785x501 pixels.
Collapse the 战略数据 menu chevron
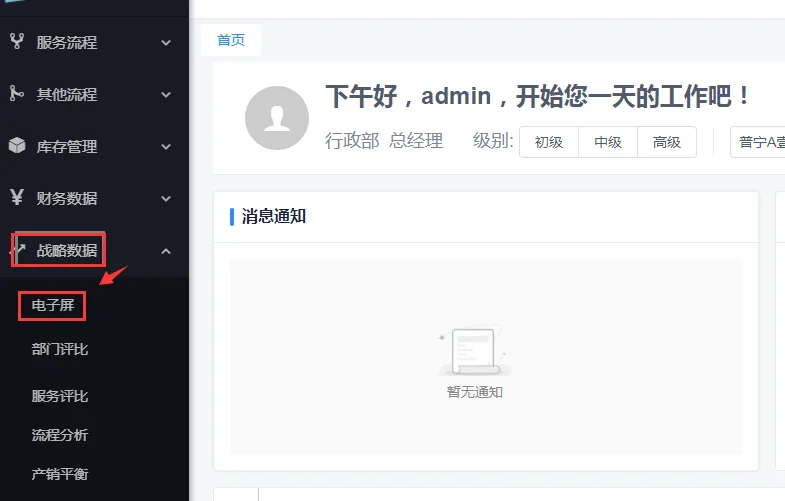tap(166, 250)
